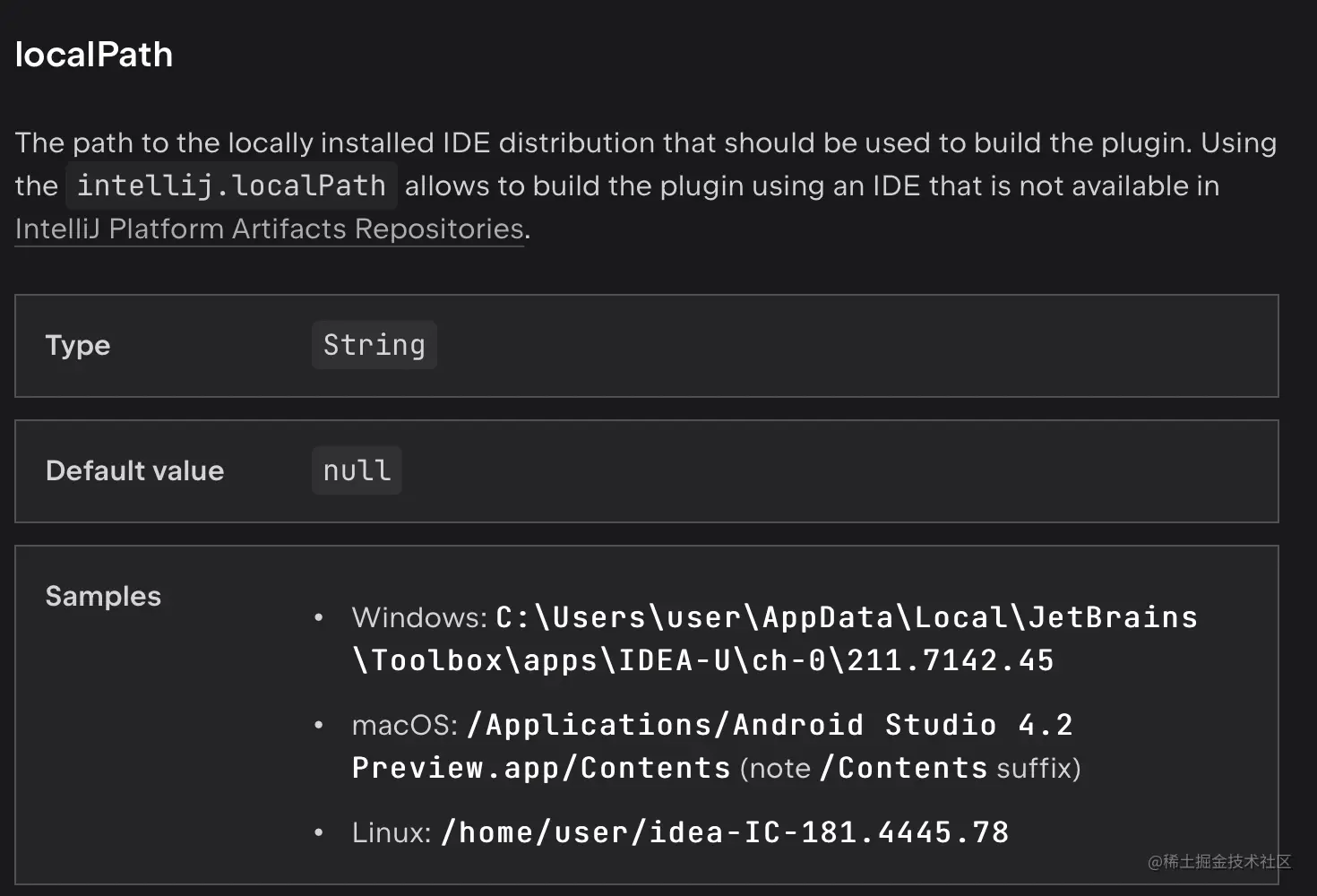Screen dimensions: 1317x896
Task: Click the Samples row label
Action: pos(103,596)
